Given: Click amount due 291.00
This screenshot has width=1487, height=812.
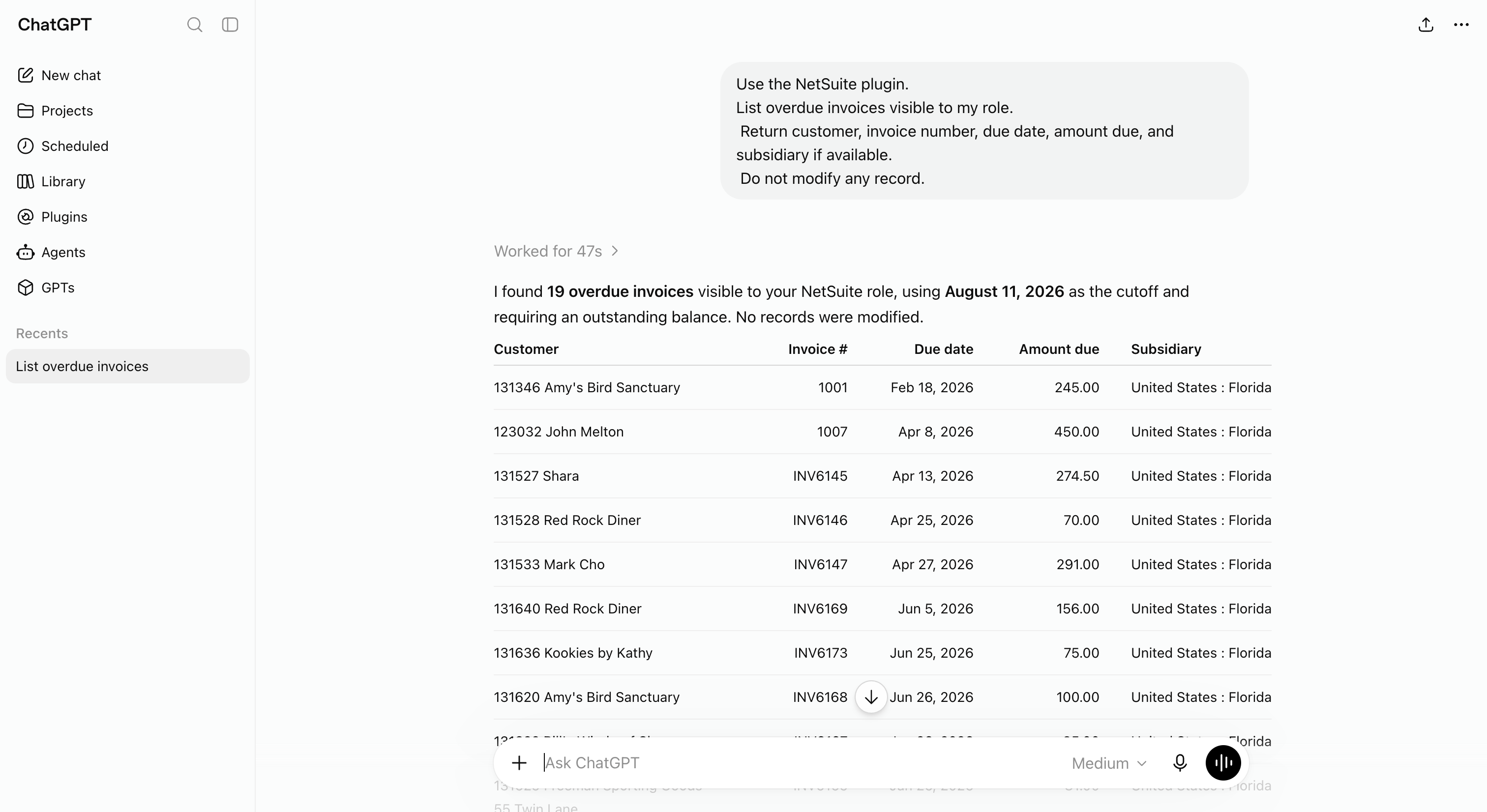Looking at the screenshot, I should click(x=1078, y=564).
